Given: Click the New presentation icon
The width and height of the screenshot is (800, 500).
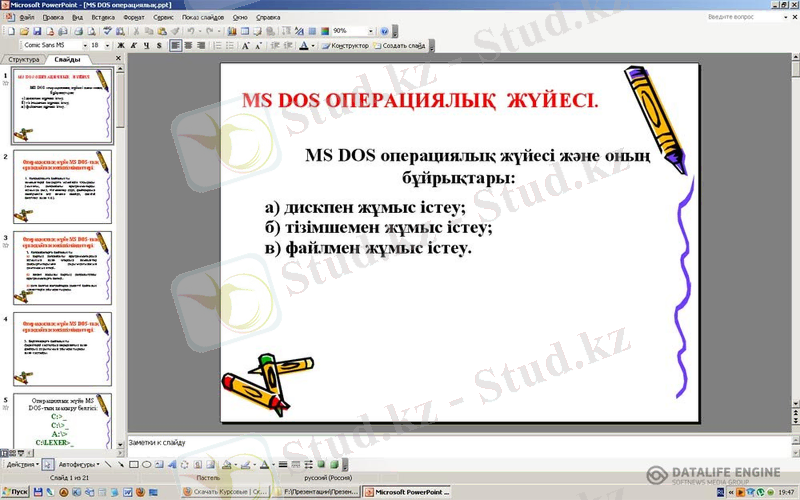Looking at the screenshot, I should (11, 31).
